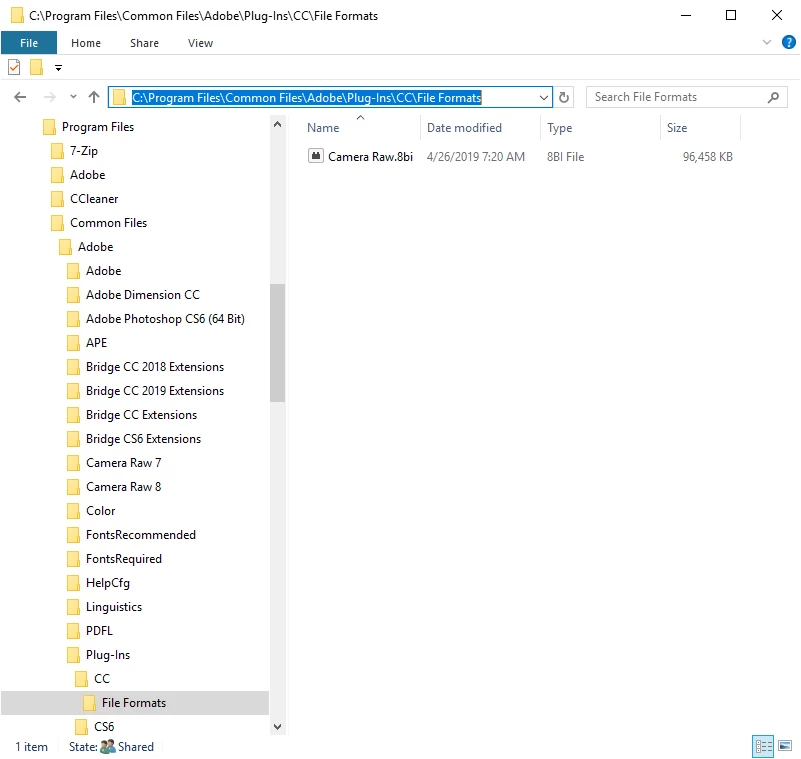
Task: Select Bridge CC 2019 Extensions folder
Action: tap(155, 391)
